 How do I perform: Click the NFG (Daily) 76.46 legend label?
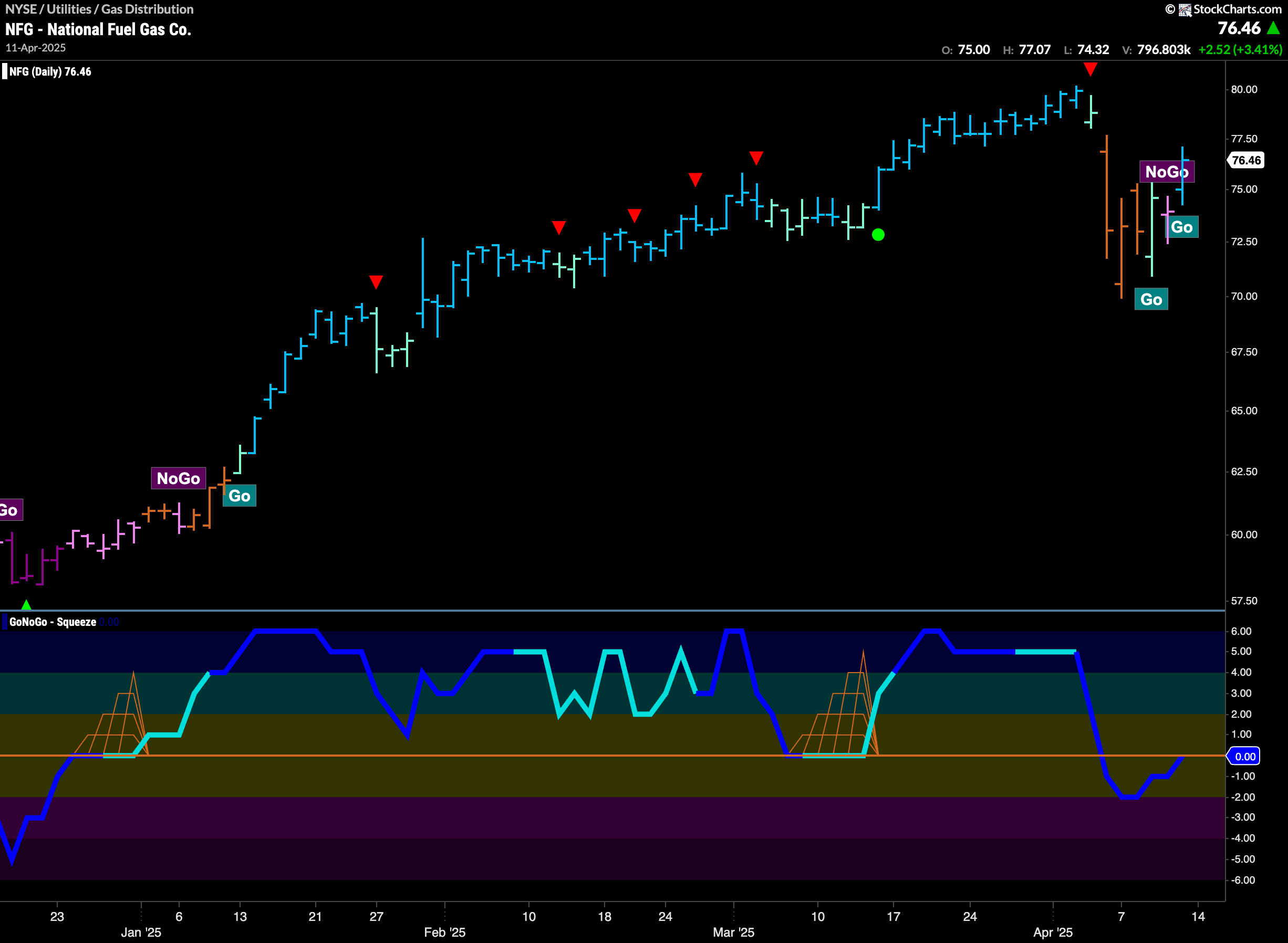[x=50, y=72]
